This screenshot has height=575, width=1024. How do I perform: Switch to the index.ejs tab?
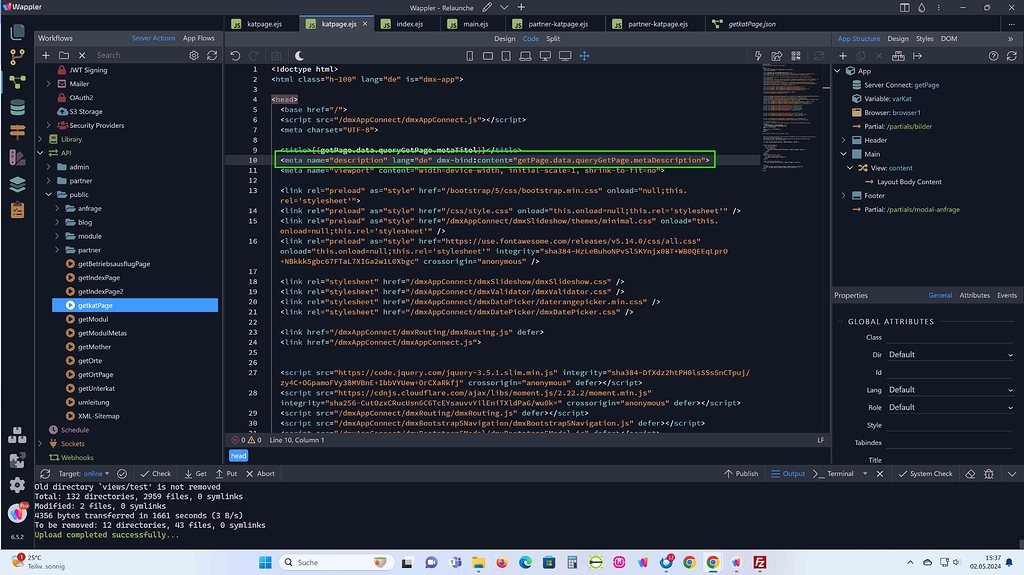(x=410, y=23)
